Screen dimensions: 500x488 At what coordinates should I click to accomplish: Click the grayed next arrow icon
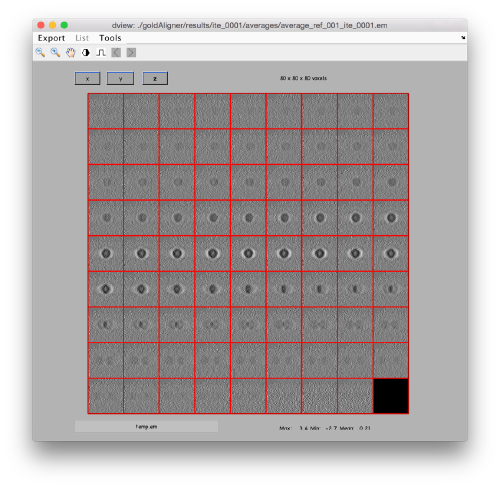point(131,52)
